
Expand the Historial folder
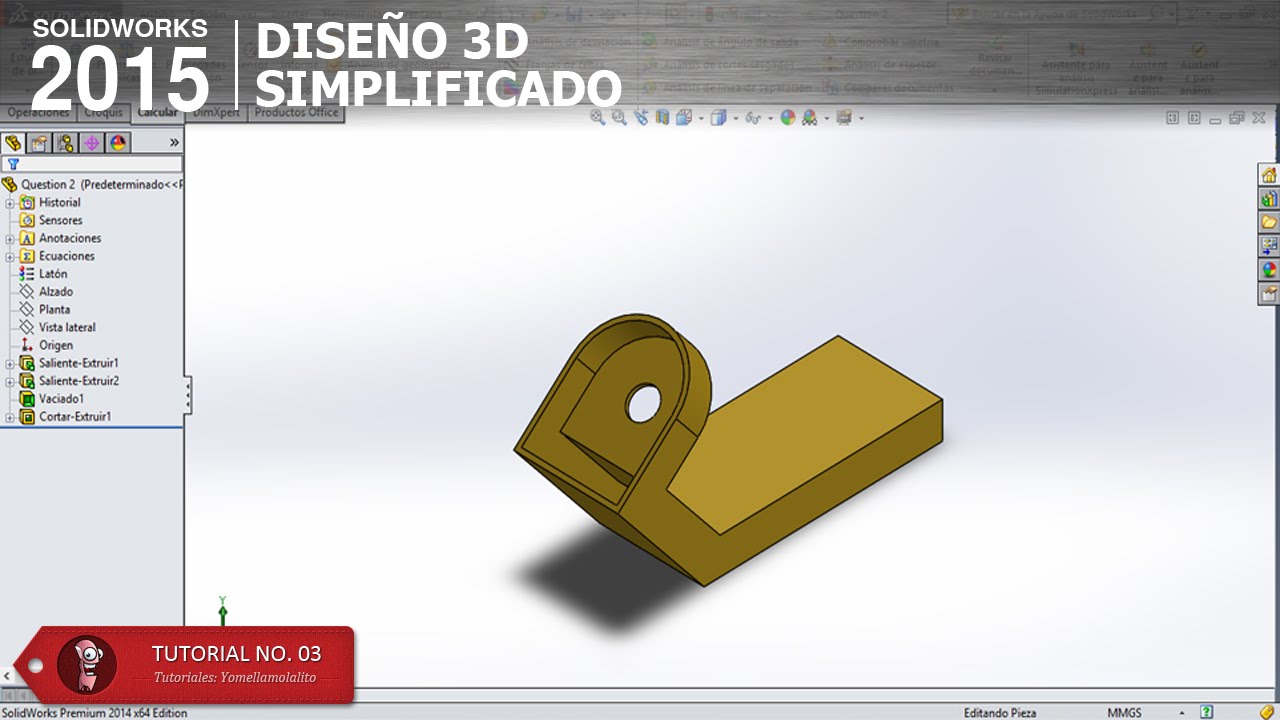point(10,203)
